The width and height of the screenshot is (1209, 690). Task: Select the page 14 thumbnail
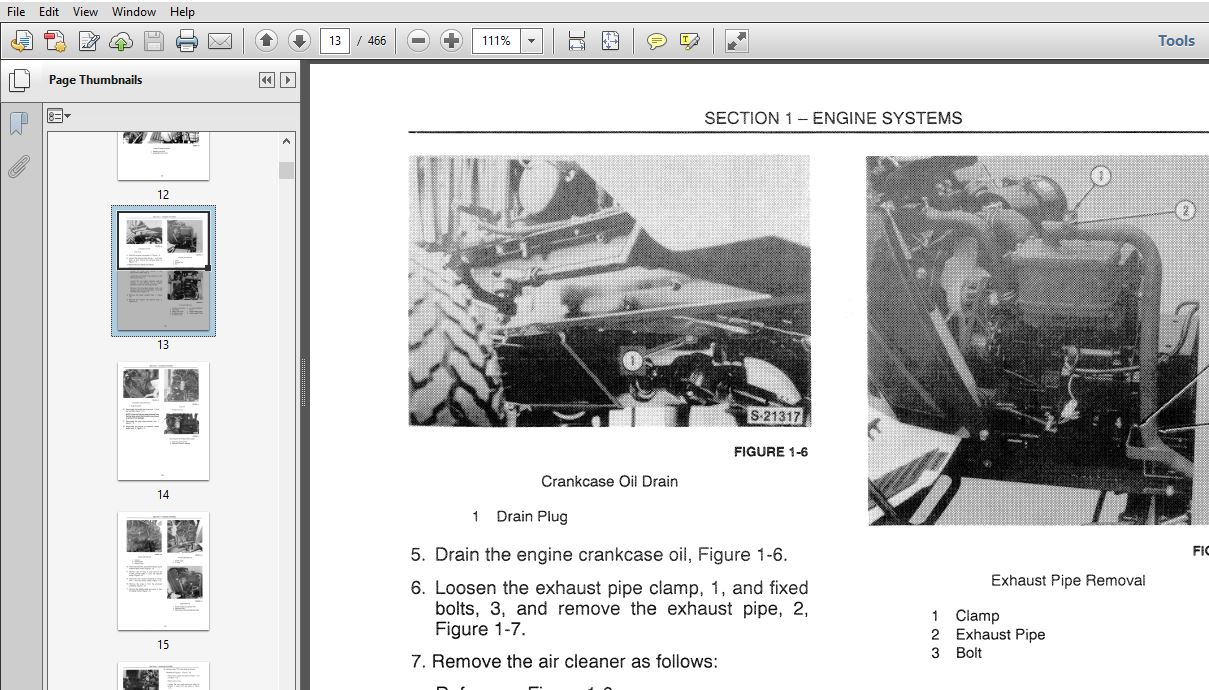pos(163,420)
